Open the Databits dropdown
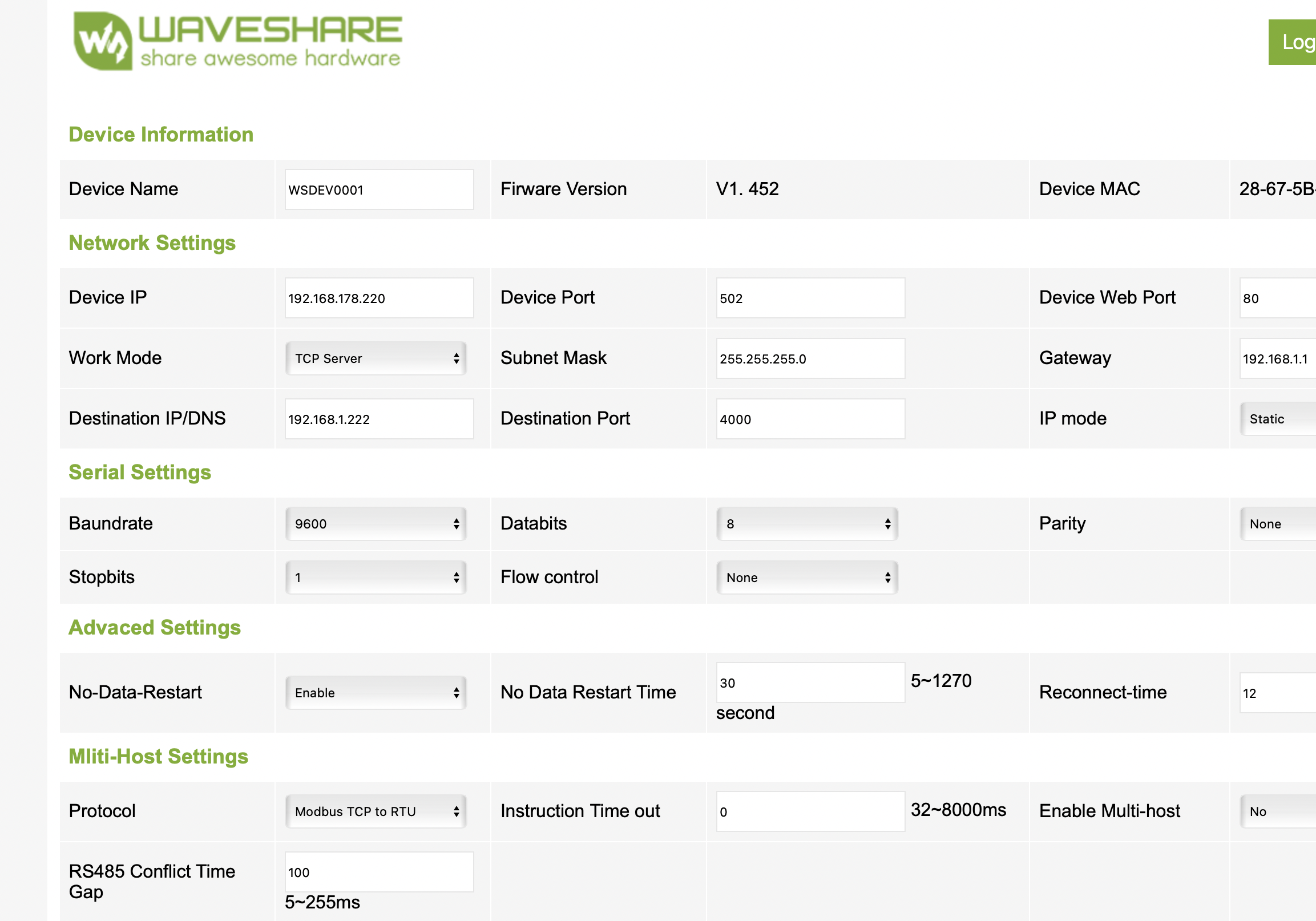Screen dimensions: 1316x921 (x=807, y=524)
